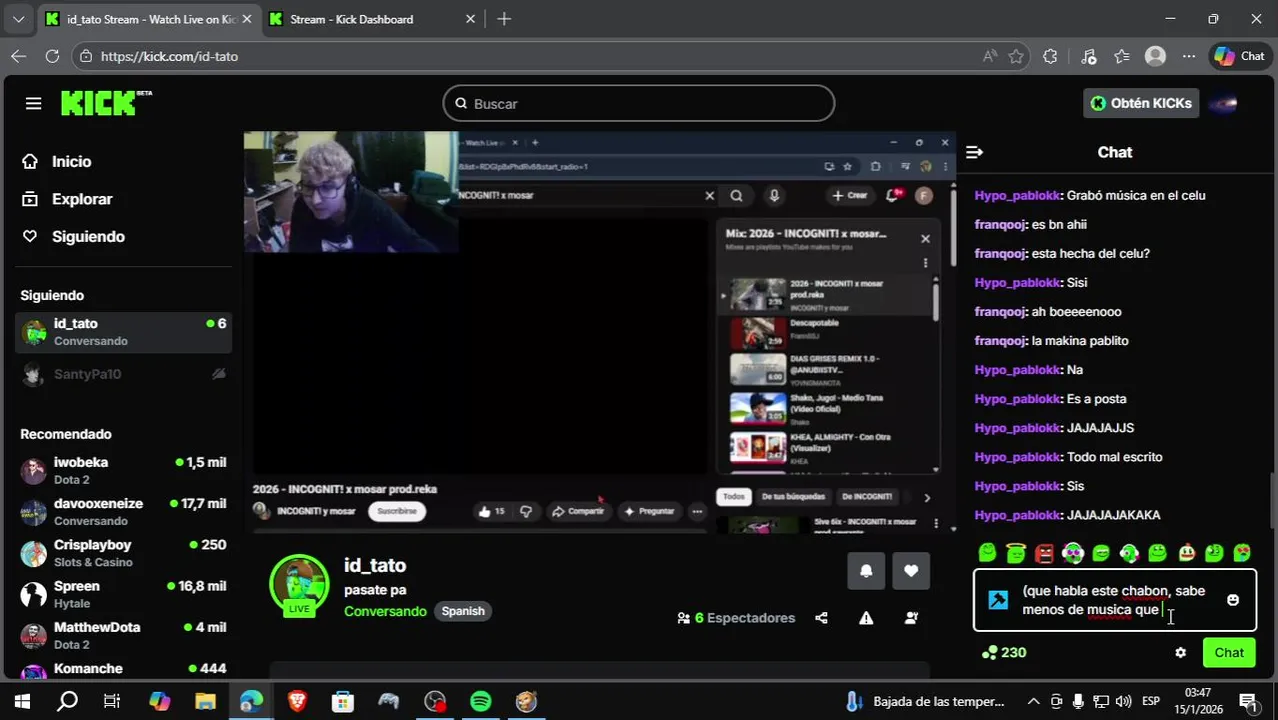Open recommended channel MatthewDota
The width and height of the screenshot is (1278, 720).
click(x=124, y=635)
